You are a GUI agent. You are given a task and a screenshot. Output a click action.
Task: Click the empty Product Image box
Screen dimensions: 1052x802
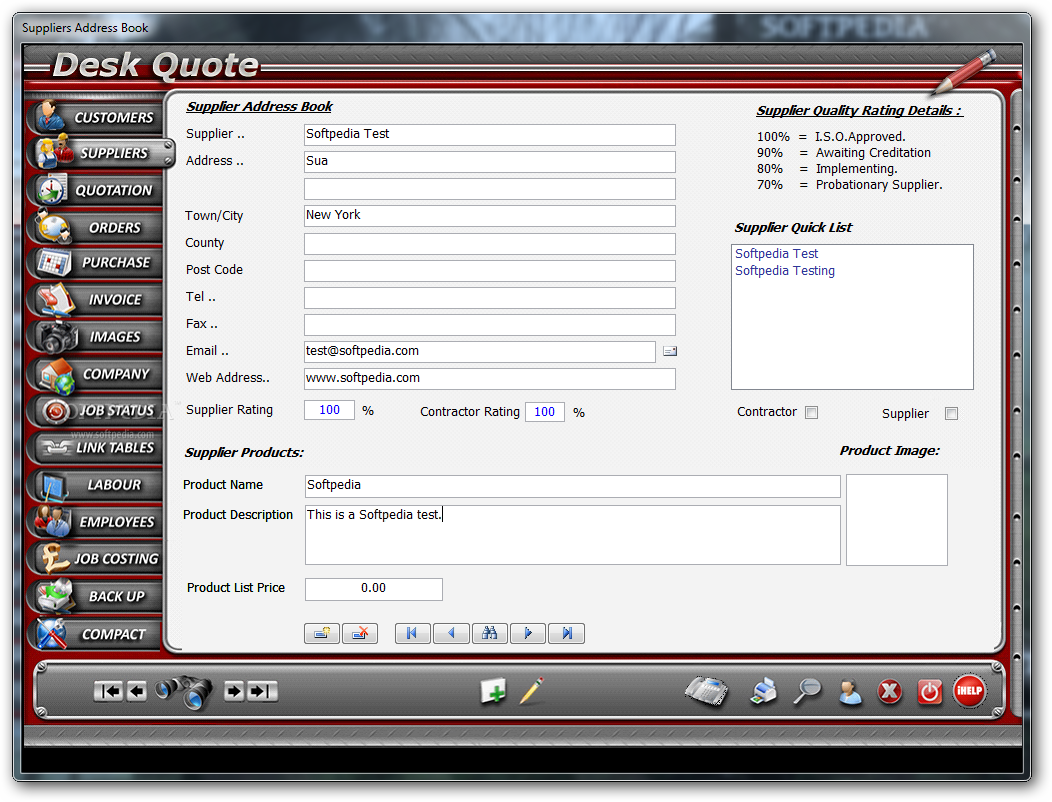896,520
